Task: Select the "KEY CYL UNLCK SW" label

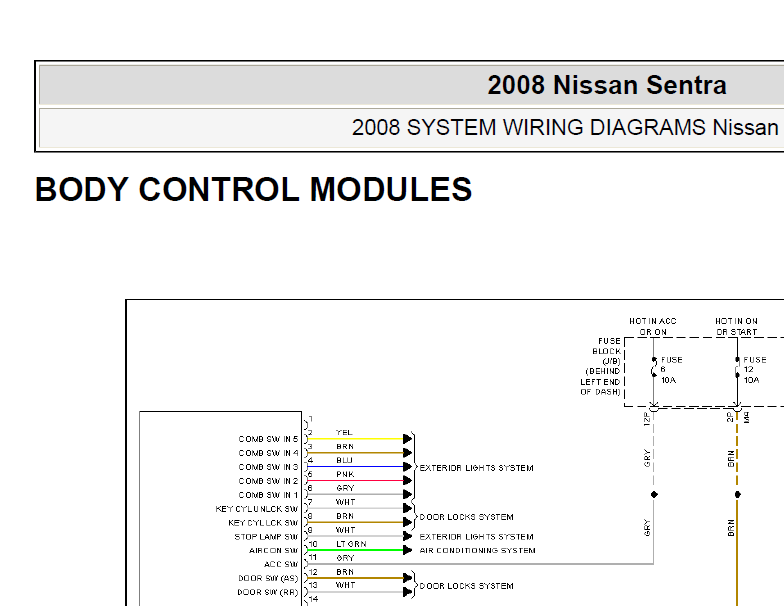Action: [256, 509]
